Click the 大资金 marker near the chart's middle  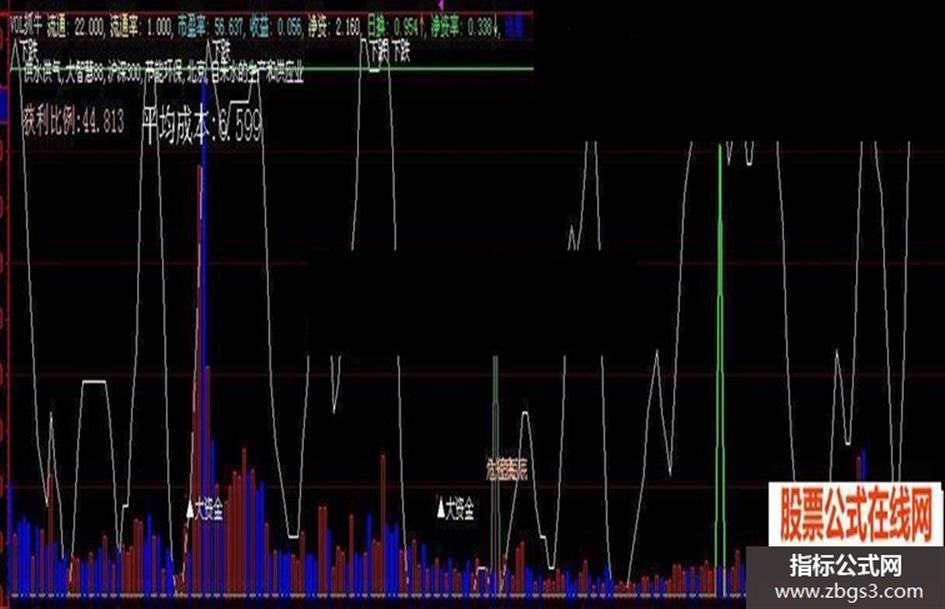click(456, 508)
